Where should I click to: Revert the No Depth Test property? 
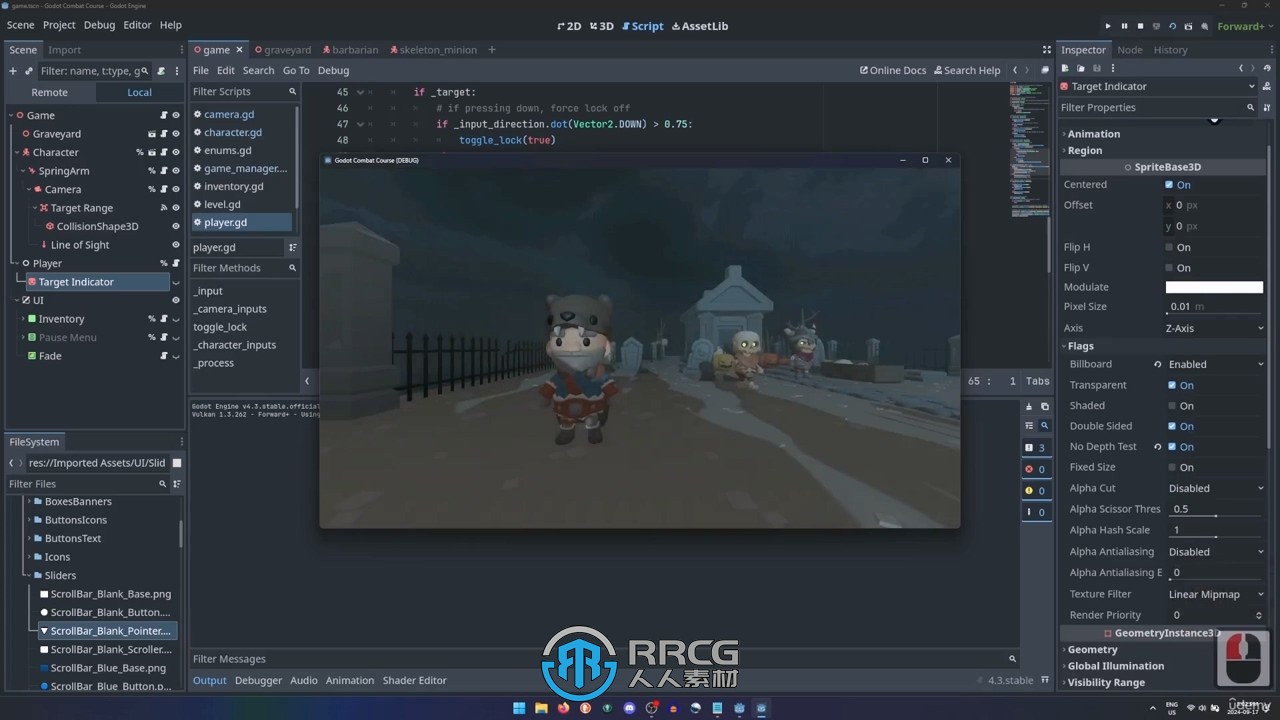pyautogui.click(x=1157, y=447)
